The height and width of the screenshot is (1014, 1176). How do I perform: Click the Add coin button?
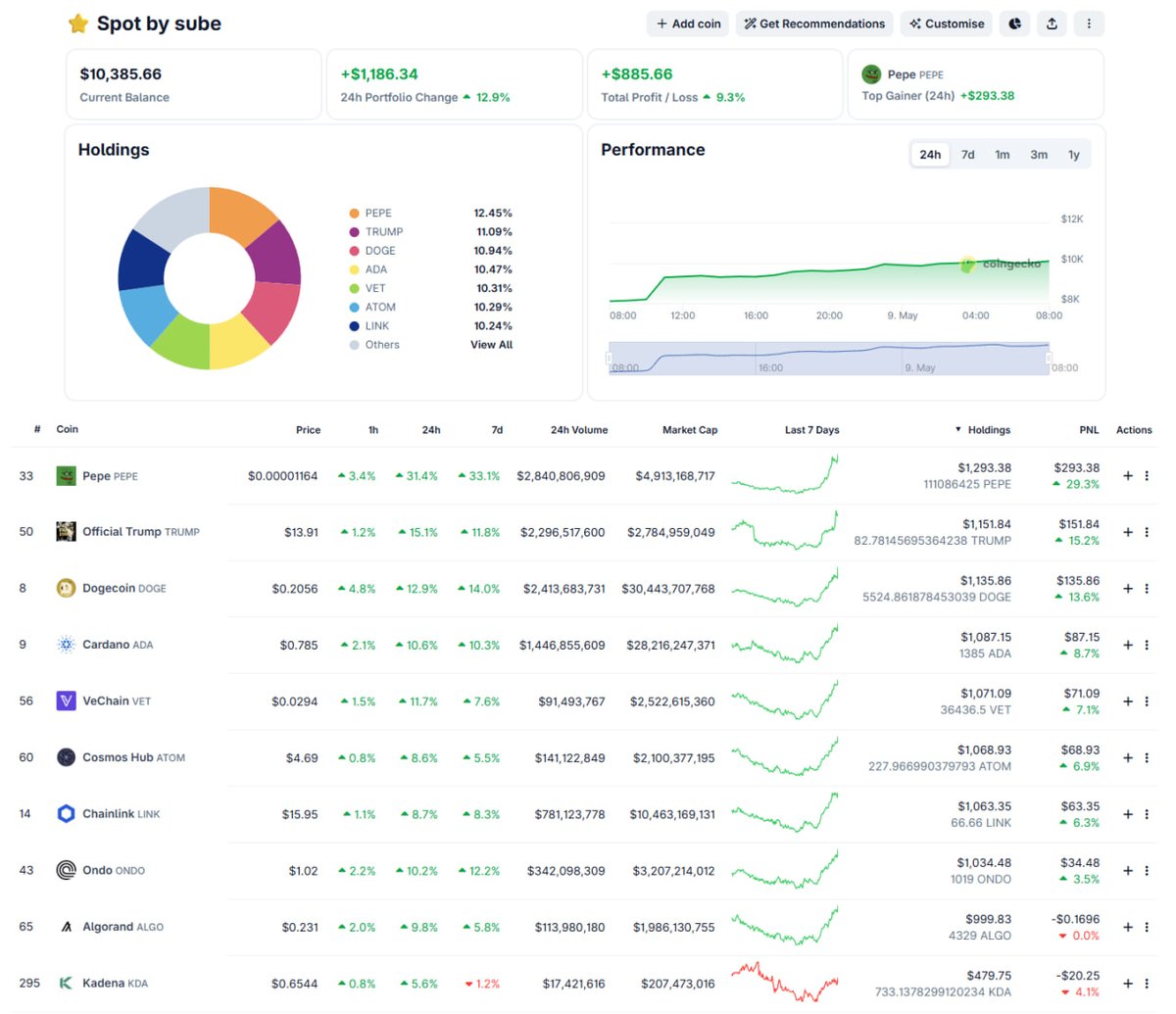(x=688, y=24)
